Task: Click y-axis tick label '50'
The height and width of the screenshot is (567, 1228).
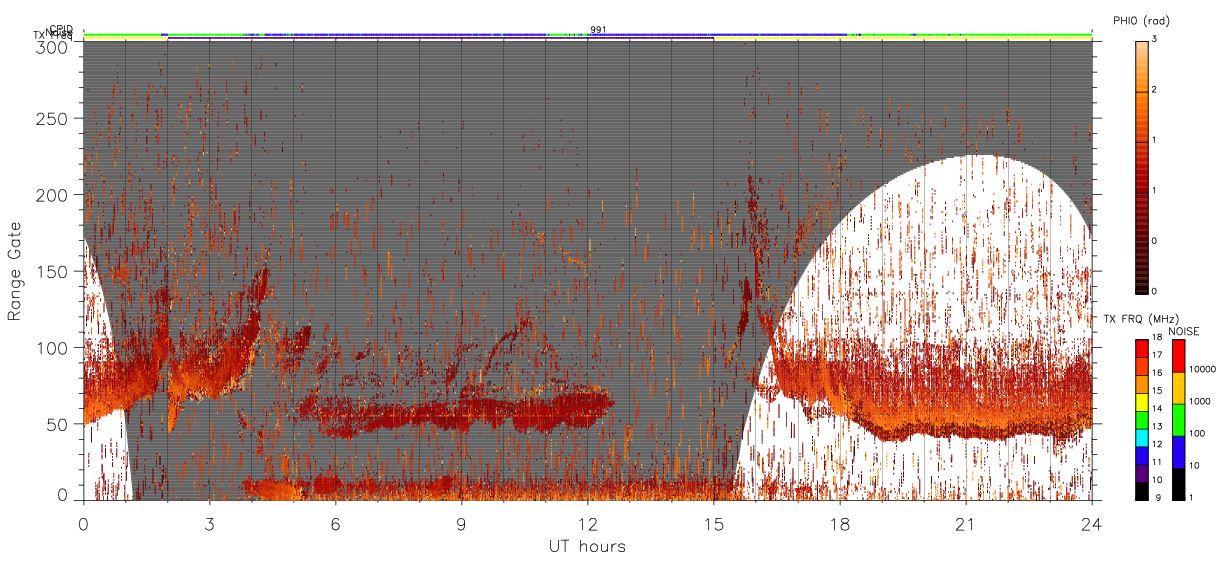Action: point(57,424)
